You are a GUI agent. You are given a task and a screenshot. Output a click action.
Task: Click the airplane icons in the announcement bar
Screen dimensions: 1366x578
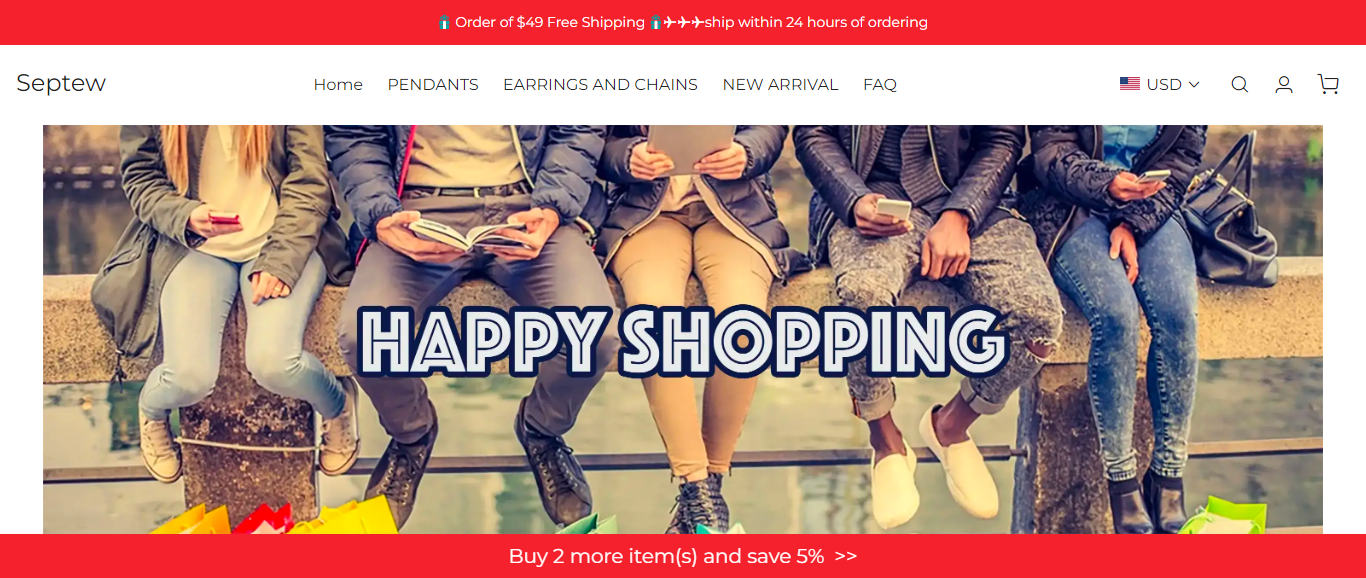coord(684,22)
